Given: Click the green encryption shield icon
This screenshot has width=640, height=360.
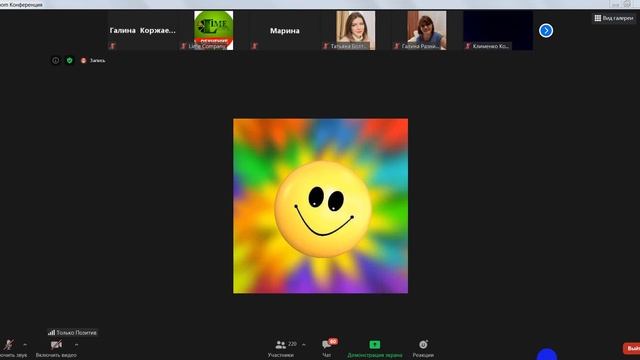Looking at the screenshot, I should 70,60.
